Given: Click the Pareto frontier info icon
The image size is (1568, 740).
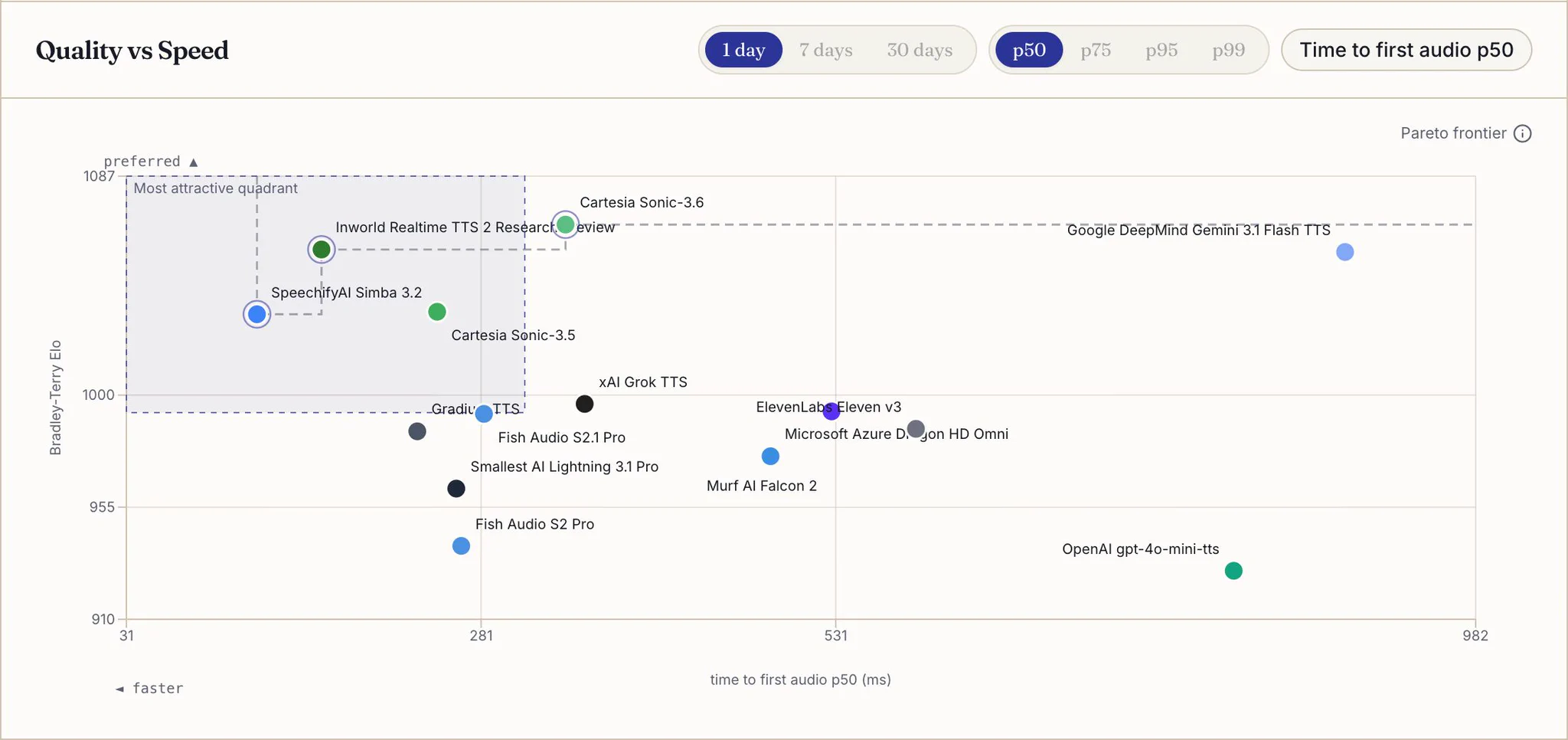Looking at the screenshot, I should (x=1523, y=133).
